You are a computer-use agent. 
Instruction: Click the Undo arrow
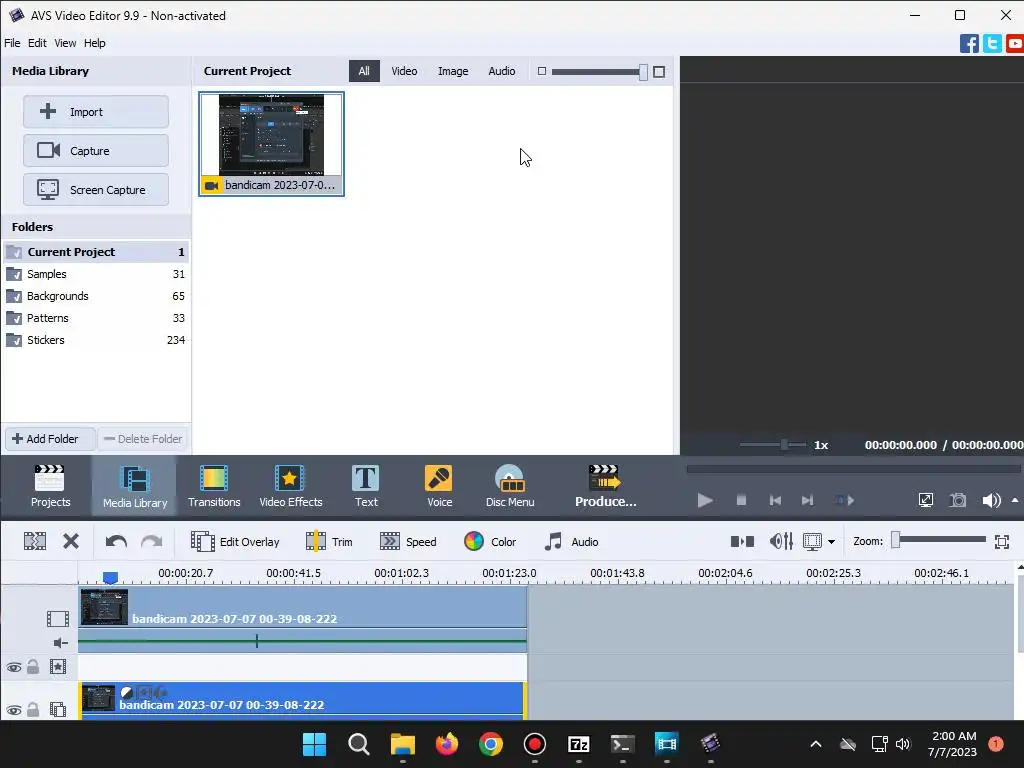116,541
